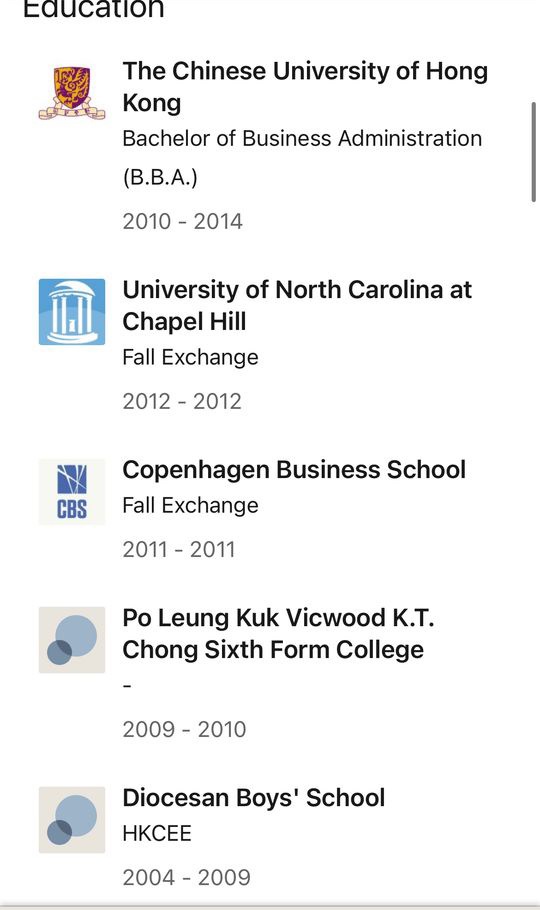
Task: Tap the Fall Exchange text under UNC
Action: click(x=190, y=357)
